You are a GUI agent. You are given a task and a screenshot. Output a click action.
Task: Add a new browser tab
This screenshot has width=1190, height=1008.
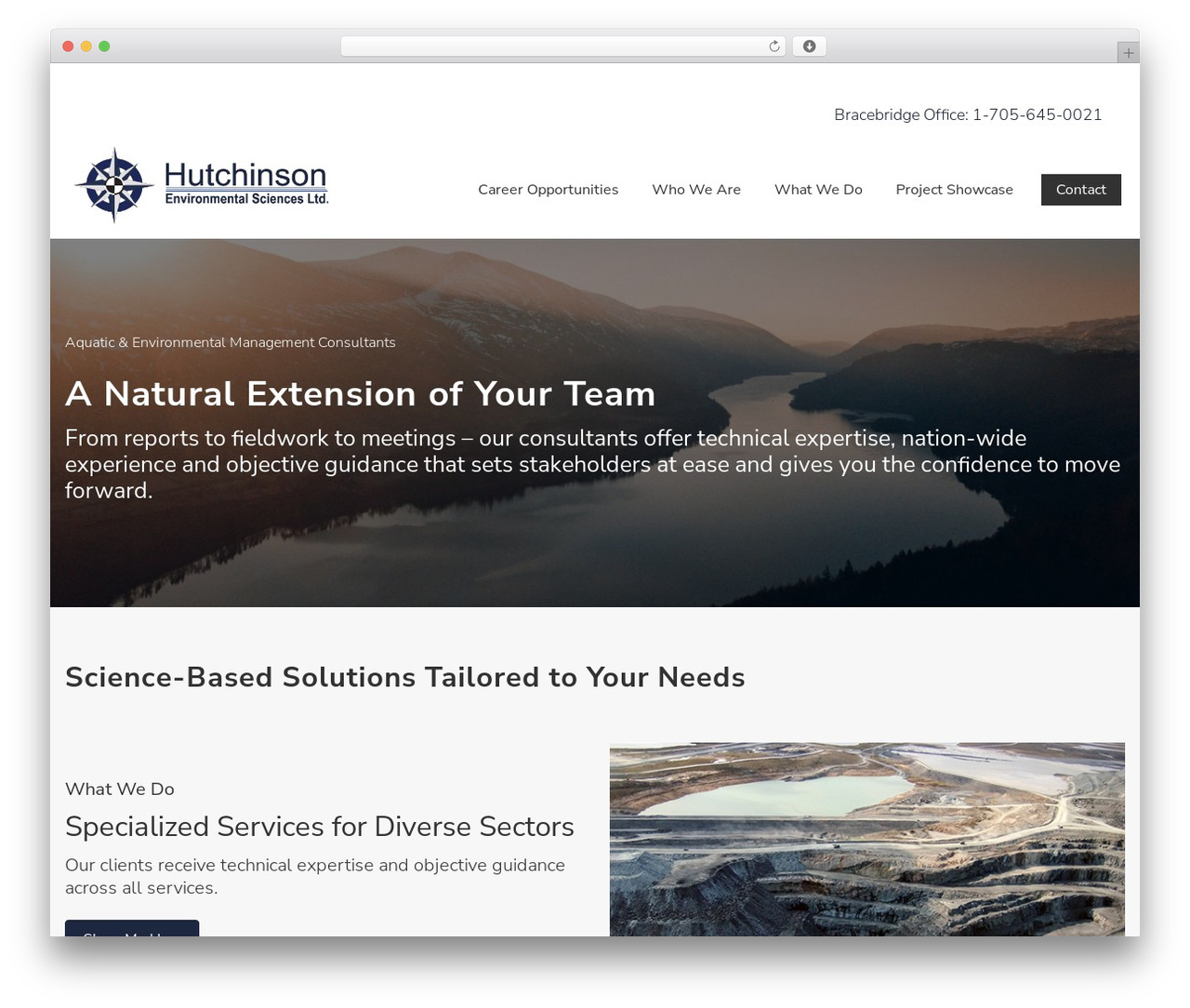click(x=1128, y=53)
